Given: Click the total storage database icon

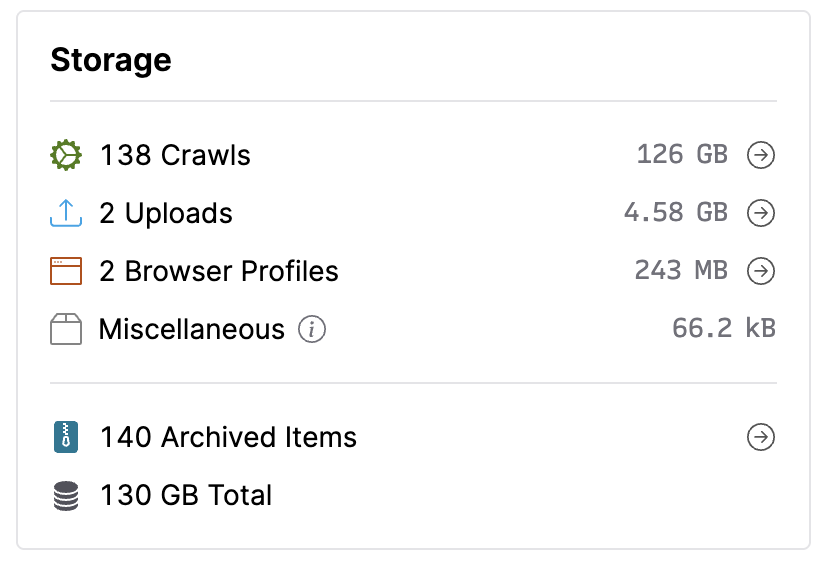Looking at the screenshot, I should pos(65,495).
